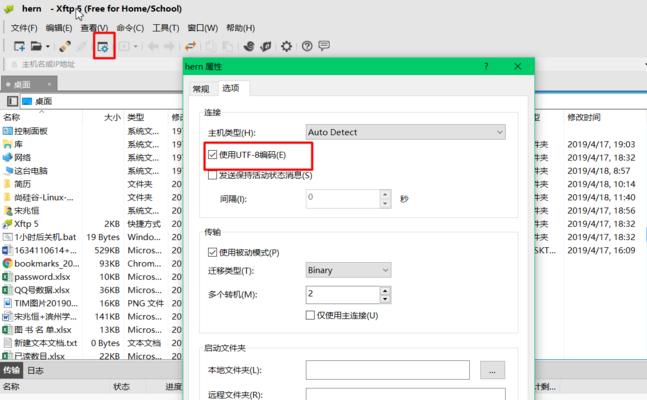Screen dimensions: 647x400
Task: Open the 文件(F) menu
Action: [x=24, y=28]
